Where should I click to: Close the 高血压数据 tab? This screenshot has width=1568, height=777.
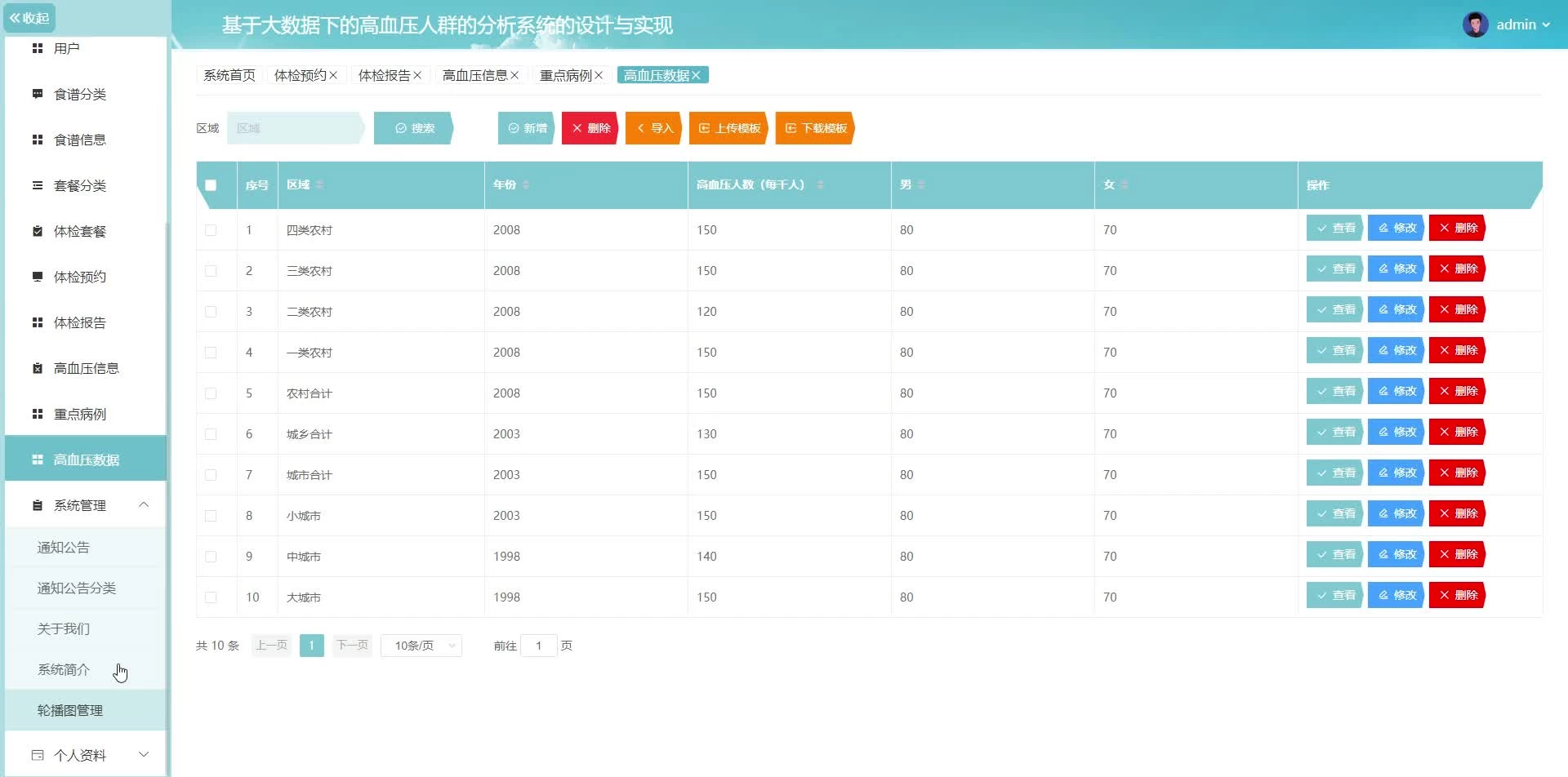pyautogui.click(x=696, y=75)
